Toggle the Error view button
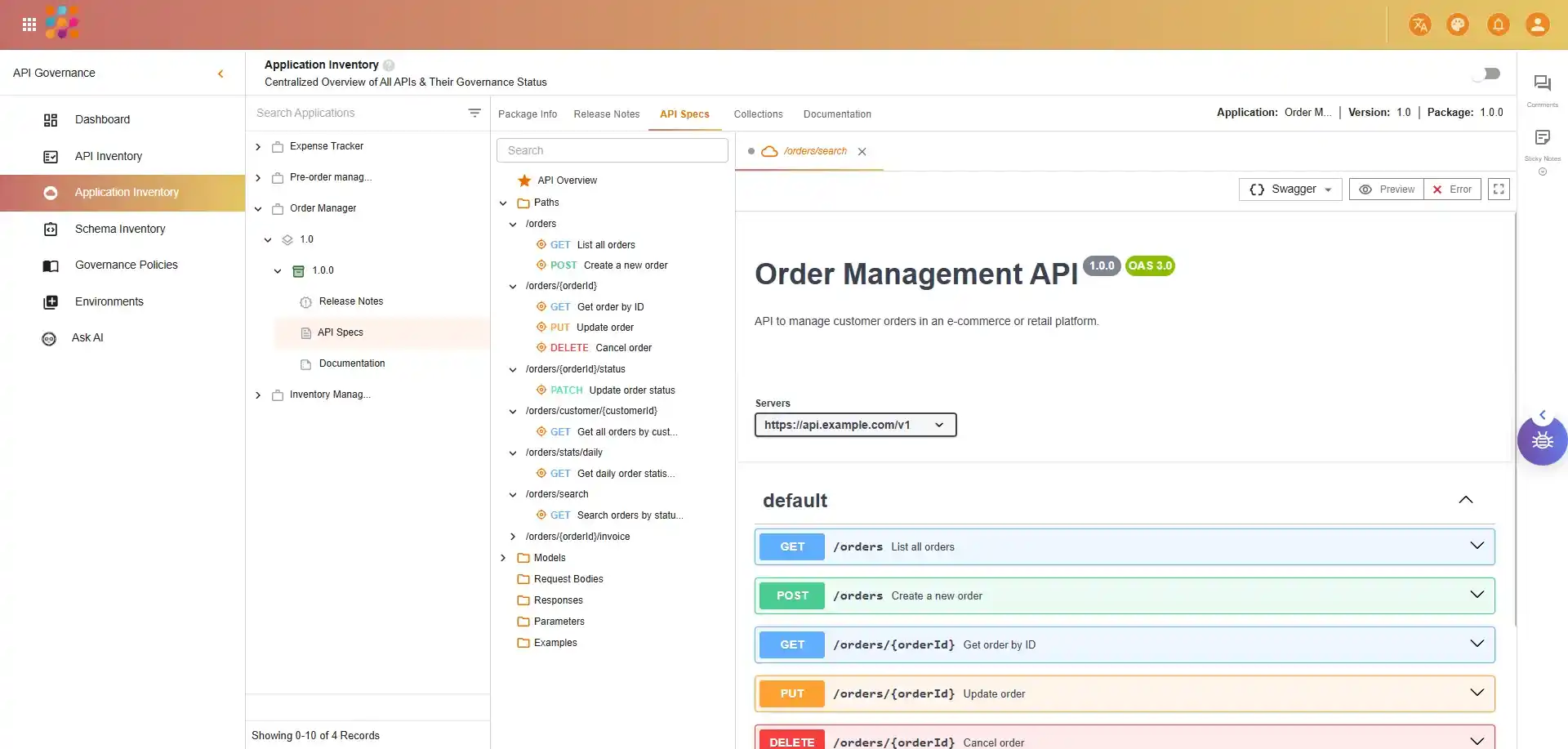 pos(1452,189)
